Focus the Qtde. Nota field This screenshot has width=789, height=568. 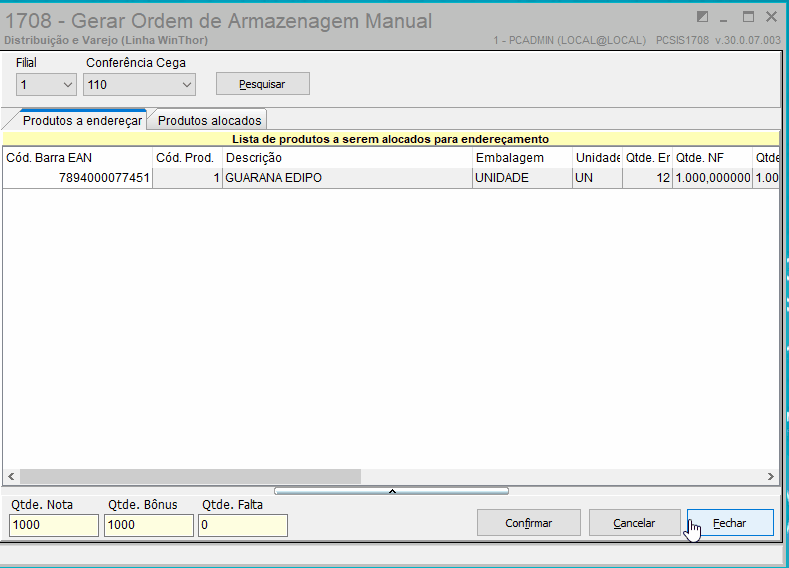(x=54, y=525)
